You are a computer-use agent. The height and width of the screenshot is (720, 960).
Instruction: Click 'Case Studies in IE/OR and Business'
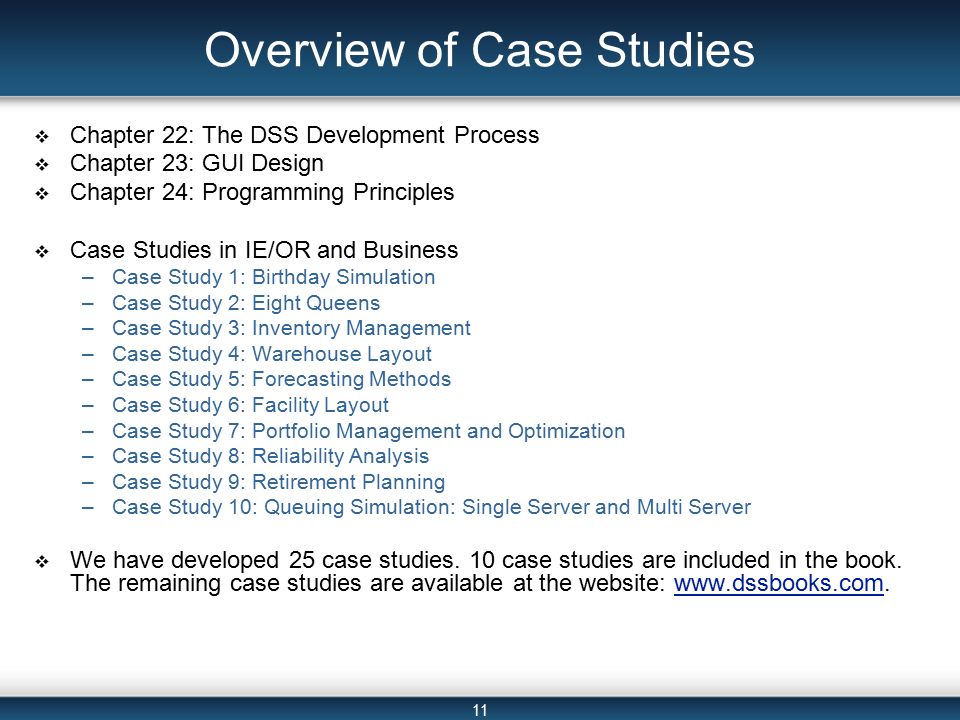(264, 250)
